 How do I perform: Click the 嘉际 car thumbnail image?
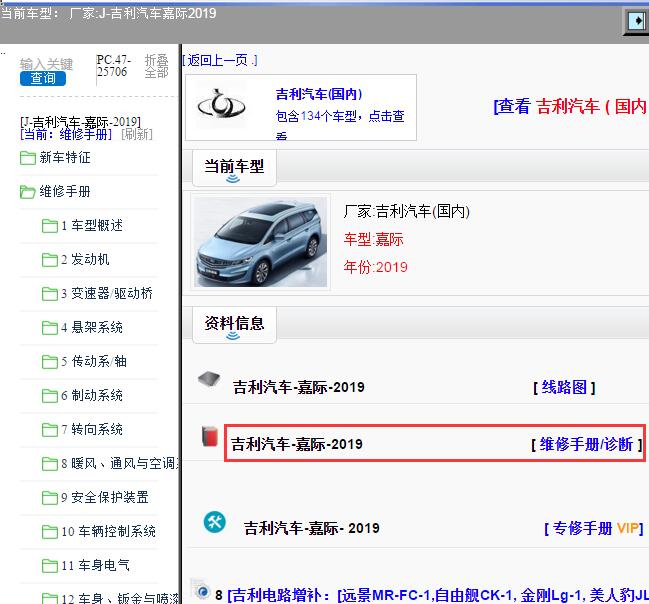pyautogui.click(x=260, y=242)
